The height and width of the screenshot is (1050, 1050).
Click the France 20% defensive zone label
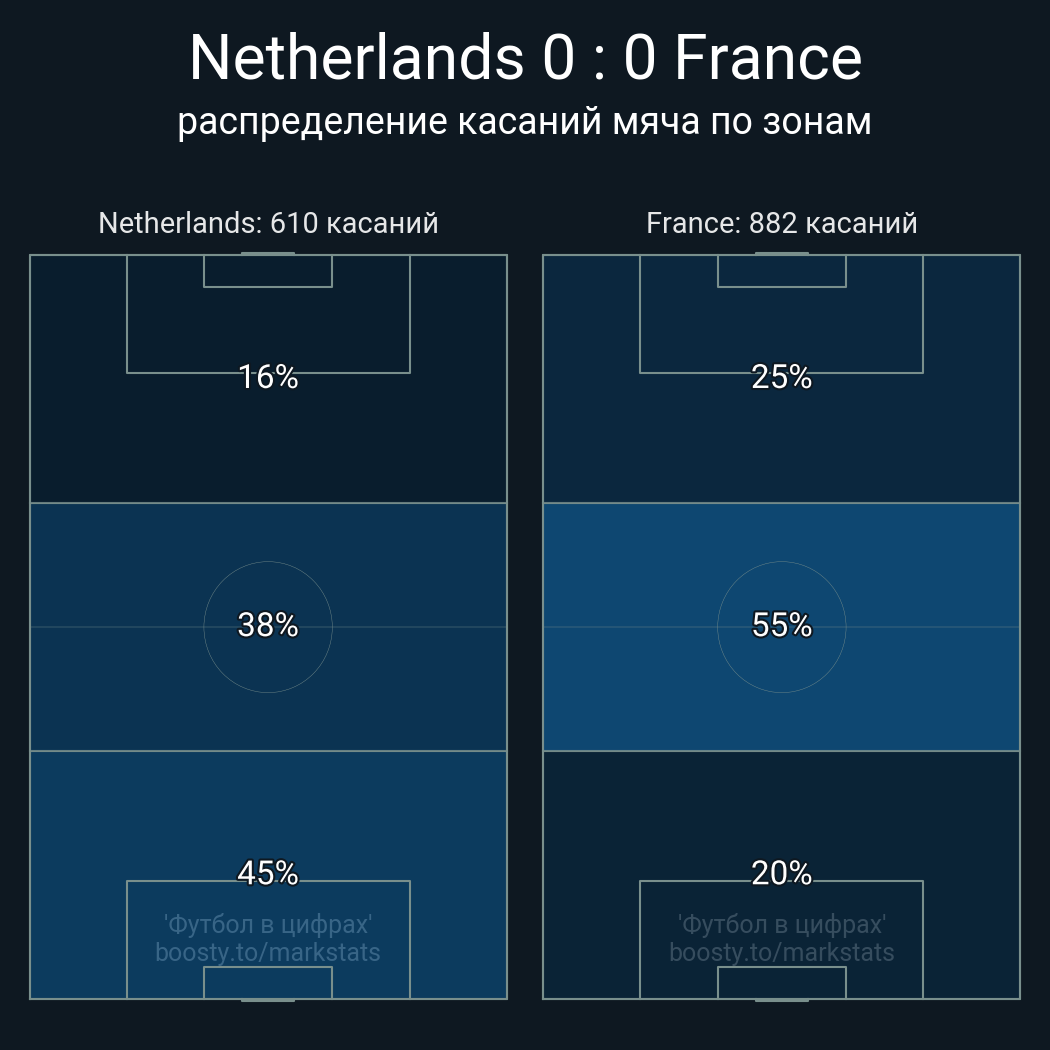pos(781,873)
